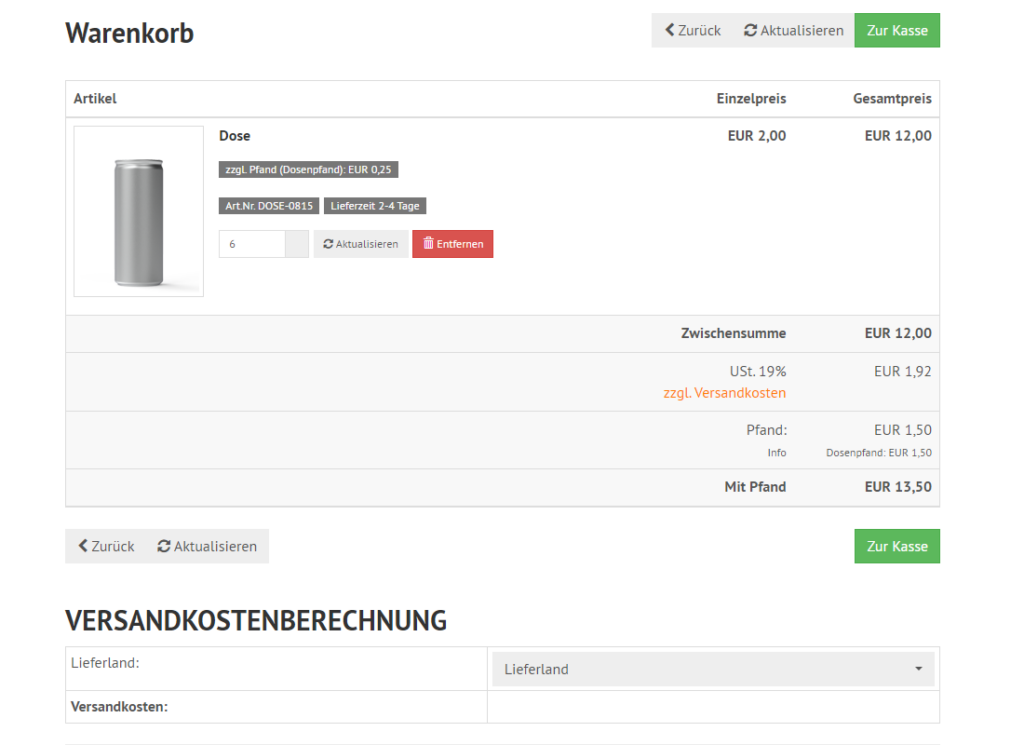Click the top Aktualisieren refresh button
Image resolution: width=1024 pixels, height=745 pixels.
793,30
